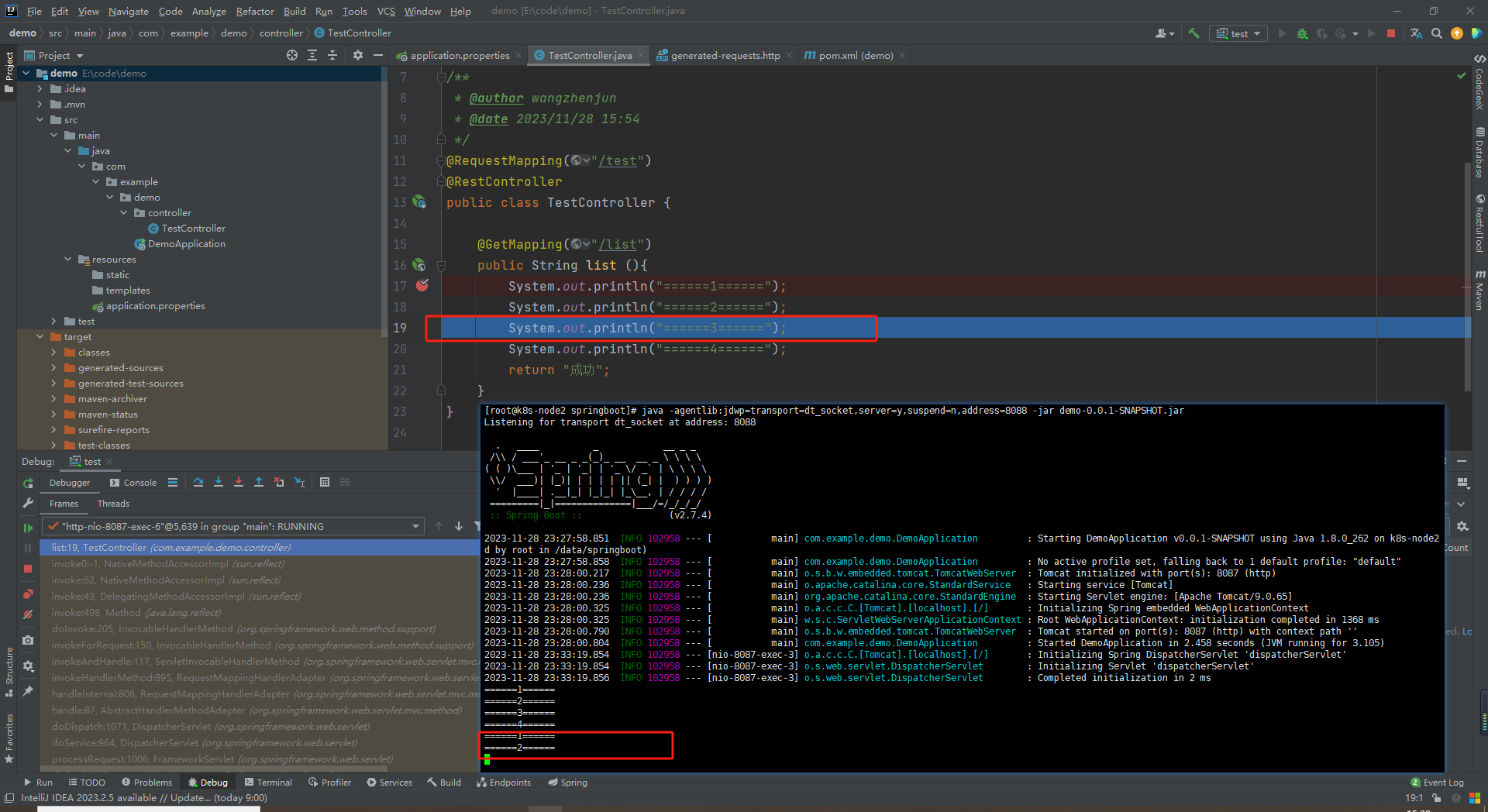
Task: Open the Refactor menu
Action: point(255,11)
